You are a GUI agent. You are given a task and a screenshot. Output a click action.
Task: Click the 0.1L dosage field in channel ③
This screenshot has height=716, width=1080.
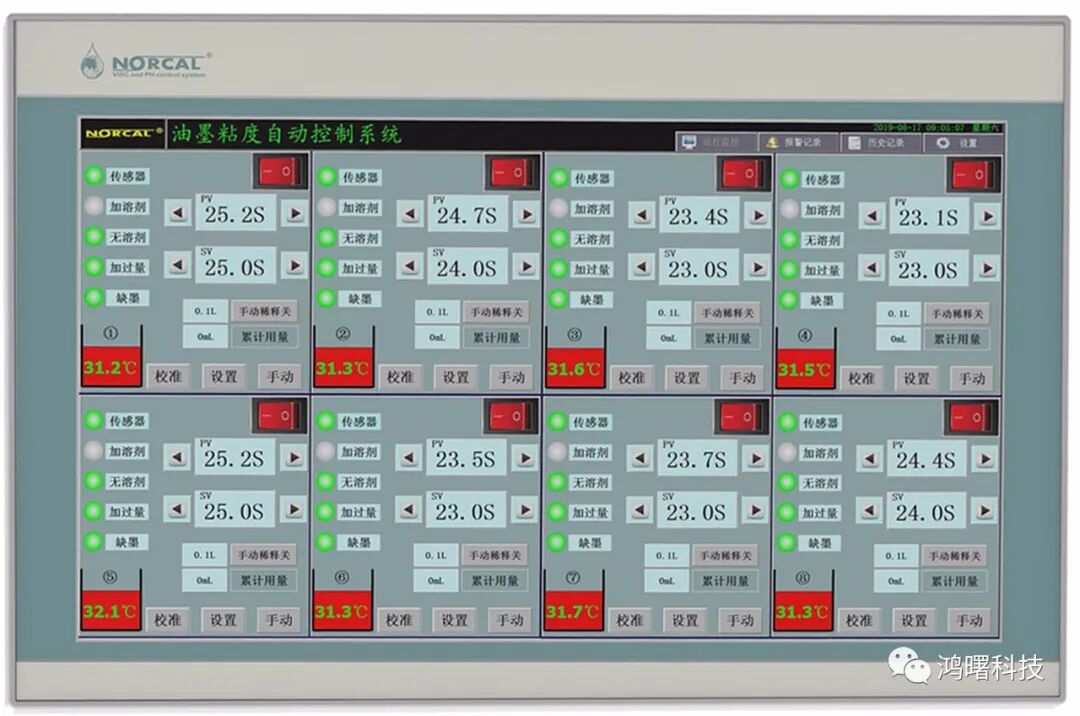[669, 313]
